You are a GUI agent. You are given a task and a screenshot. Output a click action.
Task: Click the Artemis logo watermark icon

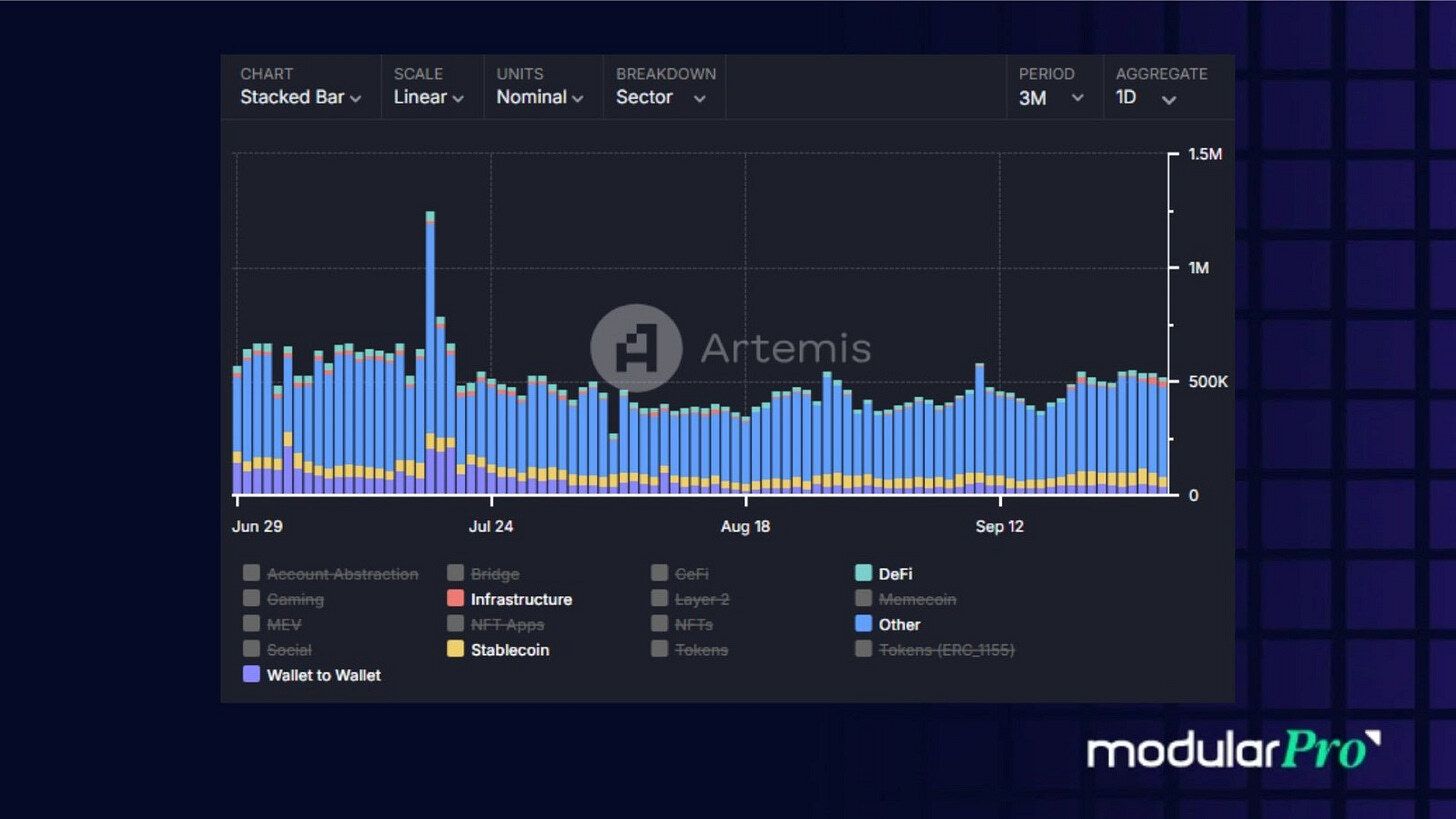coord(636,348)
